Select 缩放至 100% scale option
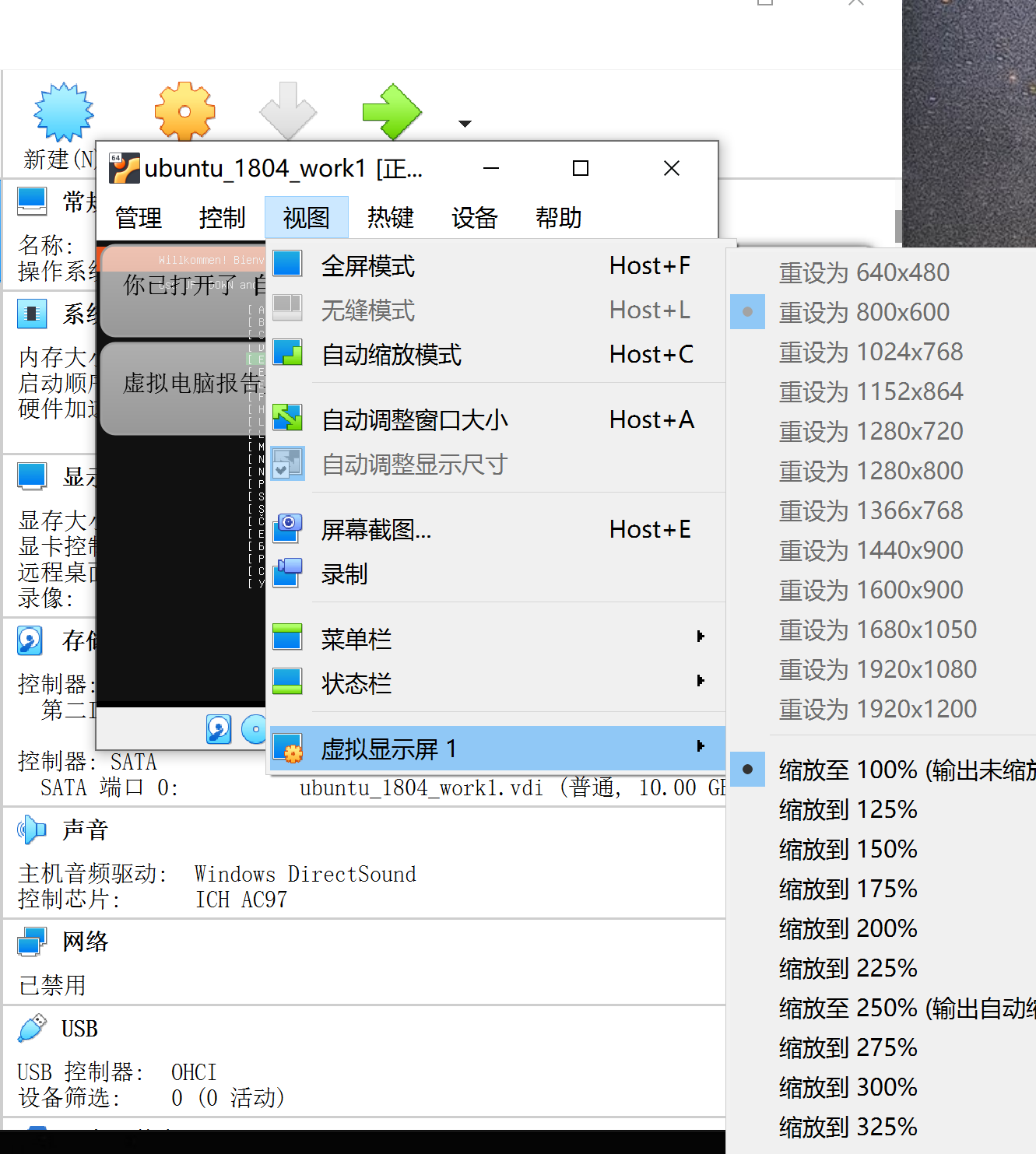Screen dimensions: 1036x1154 [x=883, y=770]
